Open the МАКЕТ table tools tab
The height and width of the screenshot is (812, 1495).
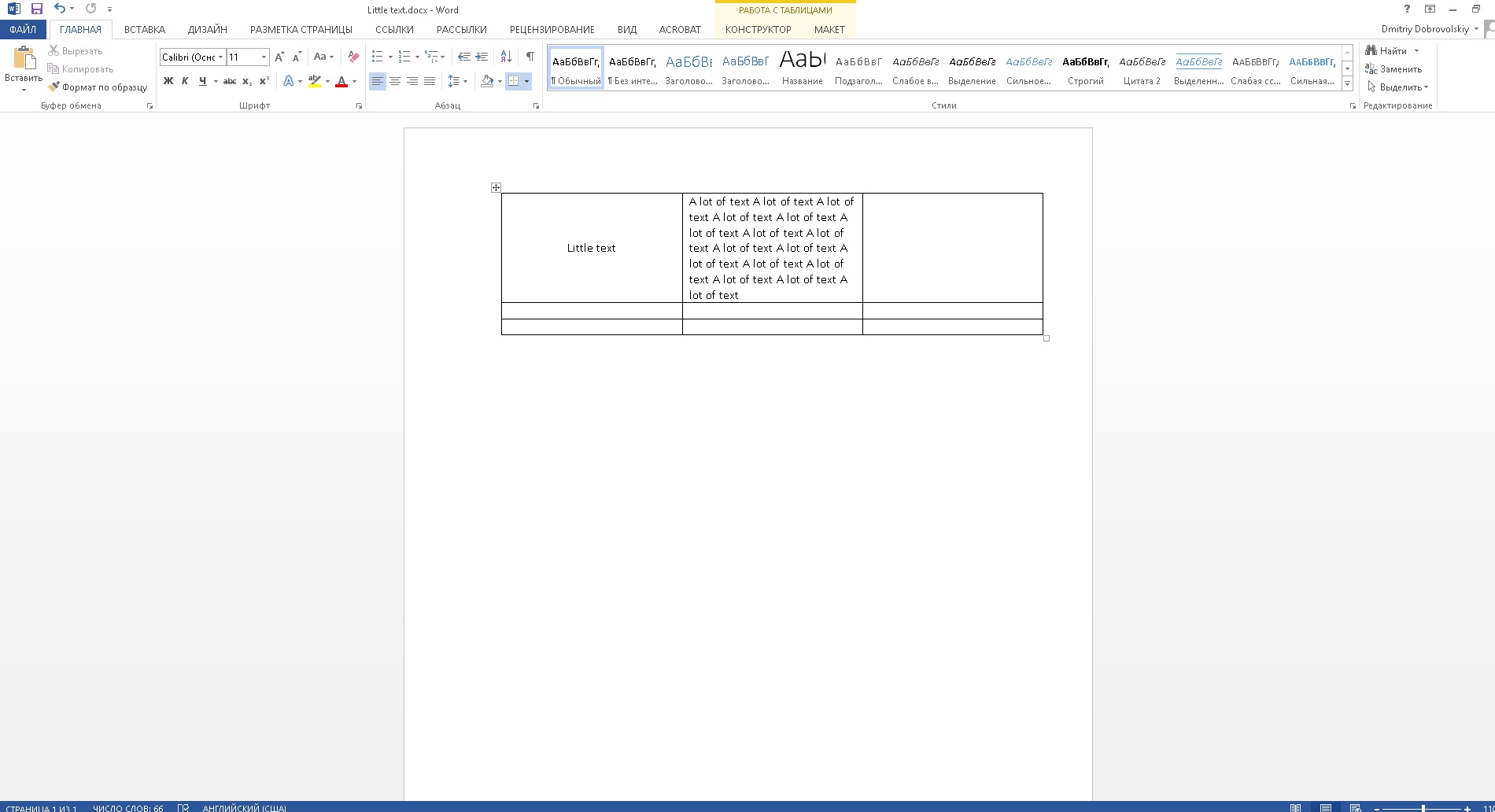pyautogui.click(x=829, y=29)
